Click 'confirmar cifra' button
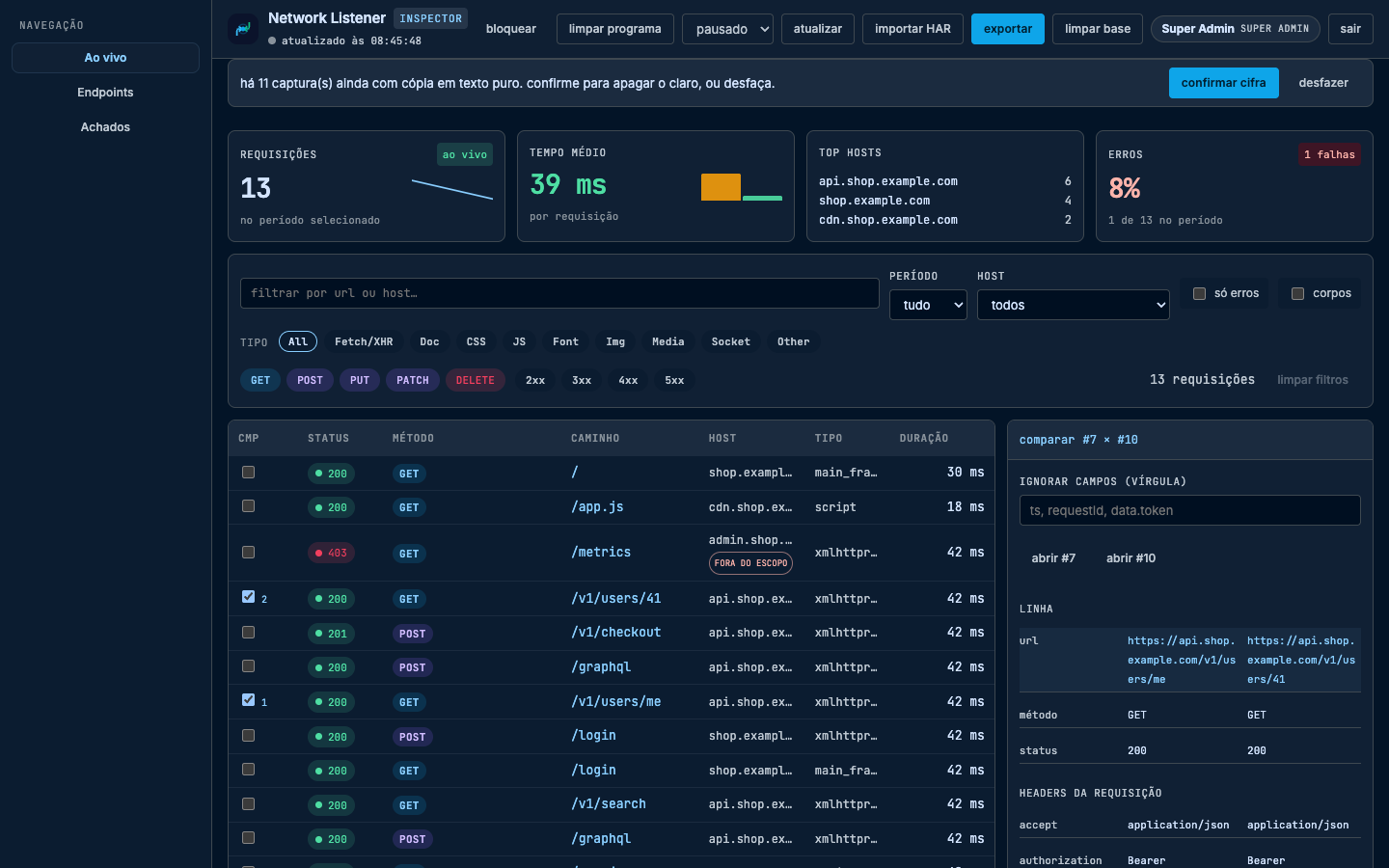This screenshot has height=868, width=1389. click(x=1223, y=83)
